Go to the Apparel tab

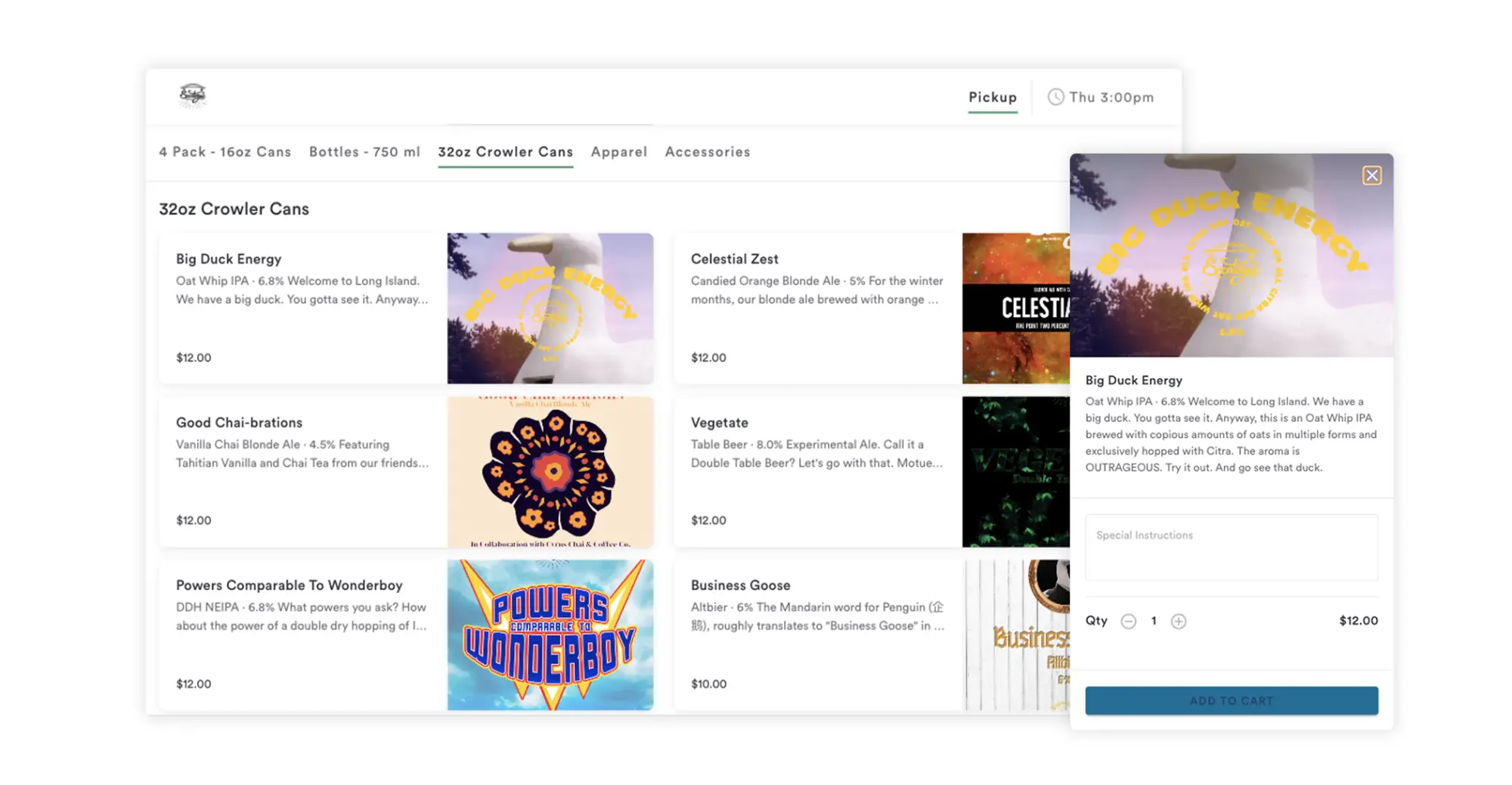click(x=618, y=152)
